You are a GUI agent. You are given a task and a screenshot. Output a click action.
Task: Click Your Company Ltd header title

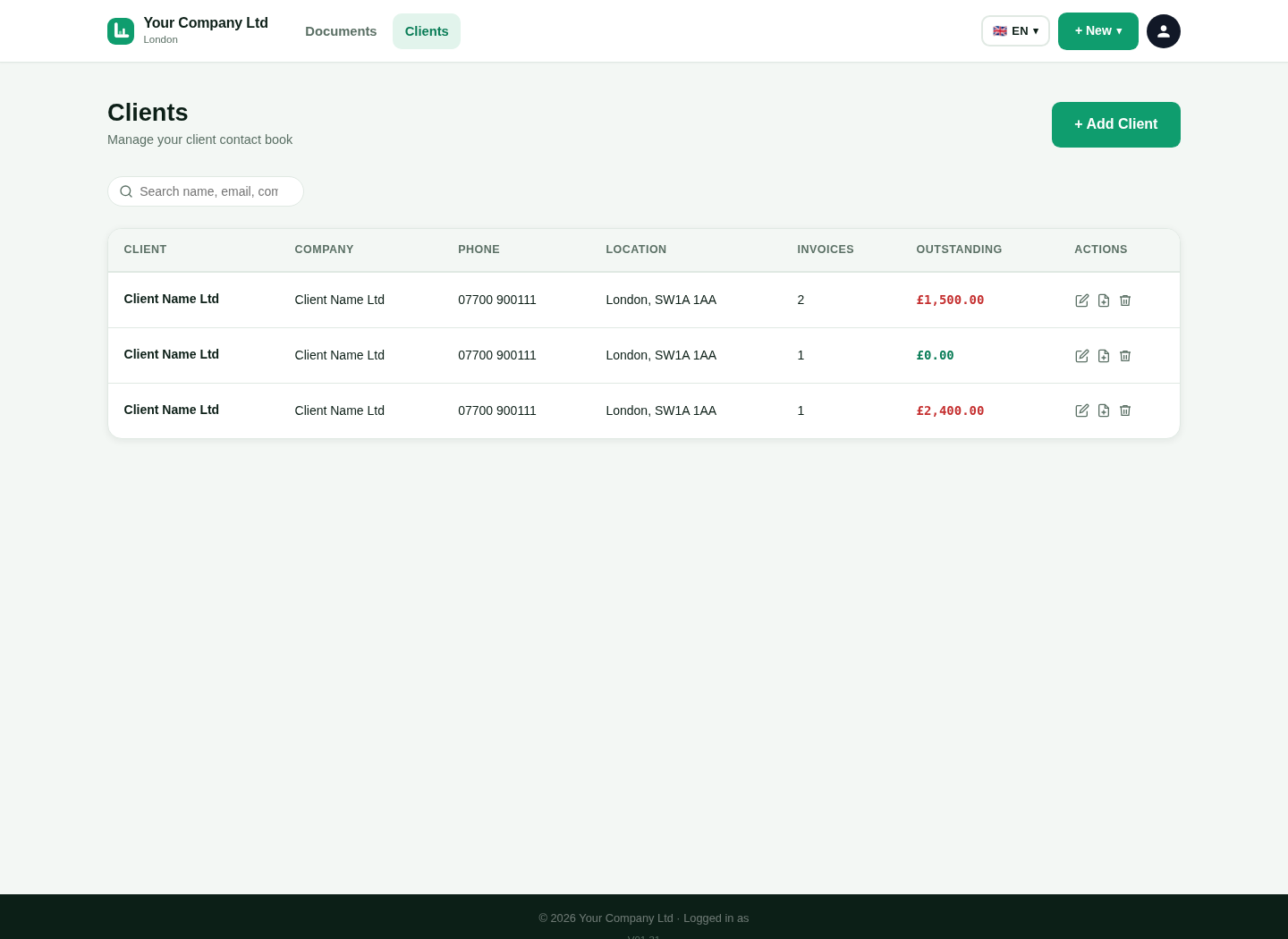pos(206,23)
